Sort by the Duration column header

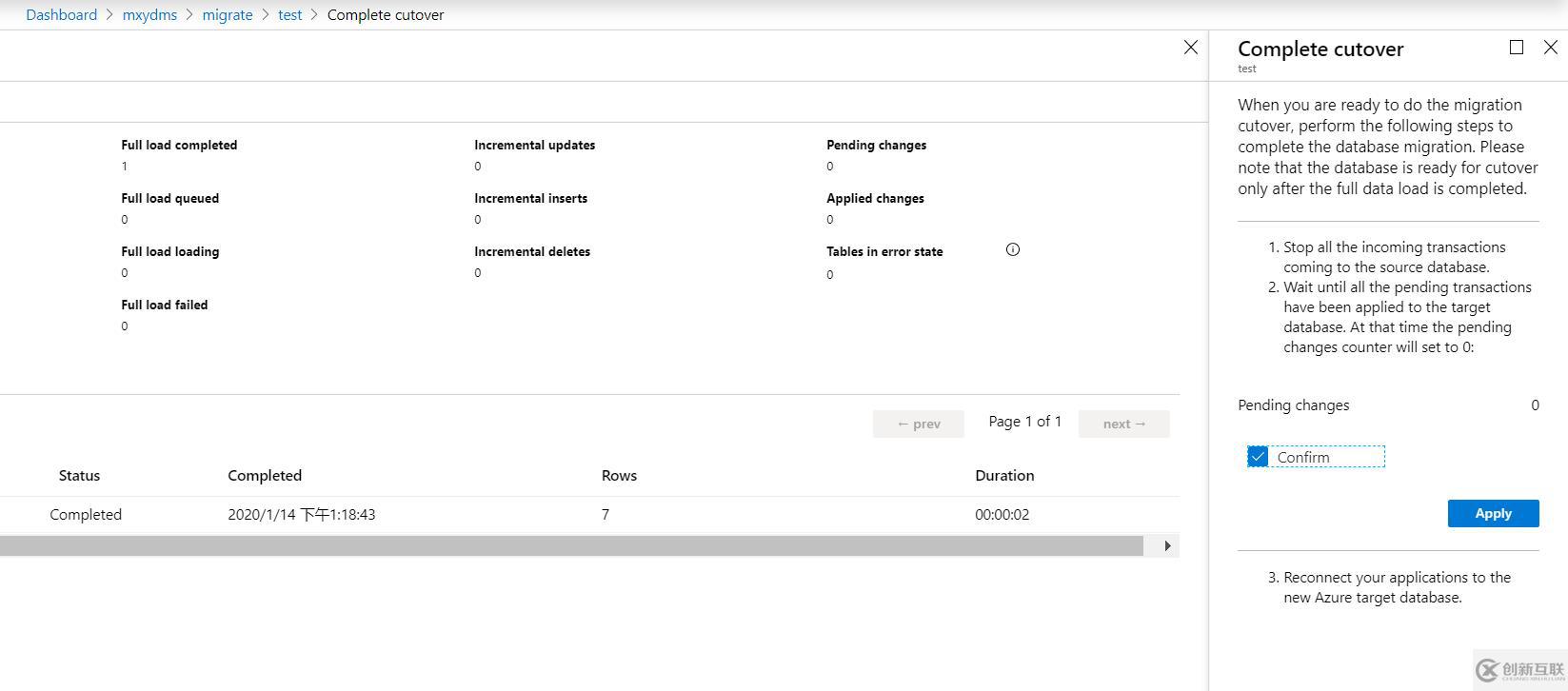pos(1004,475)
